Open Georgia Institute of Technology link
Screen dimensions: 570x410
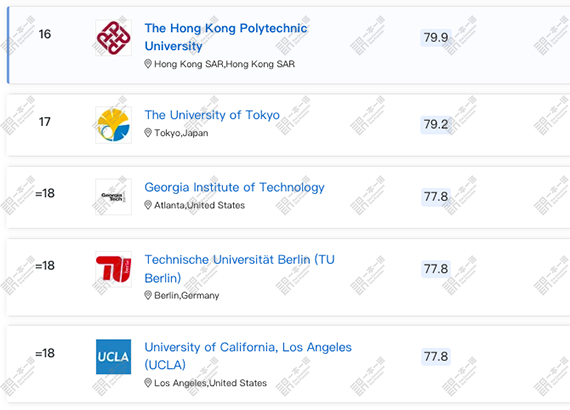[x=234, y=187]
